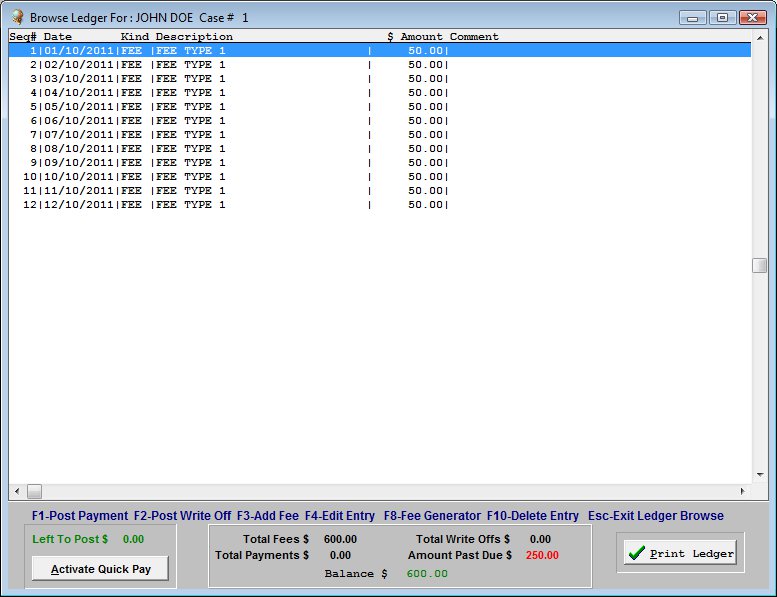Select ledger entry dated 10/10/2011
Screen dimensions: 777x597
[x=380, y=176]
